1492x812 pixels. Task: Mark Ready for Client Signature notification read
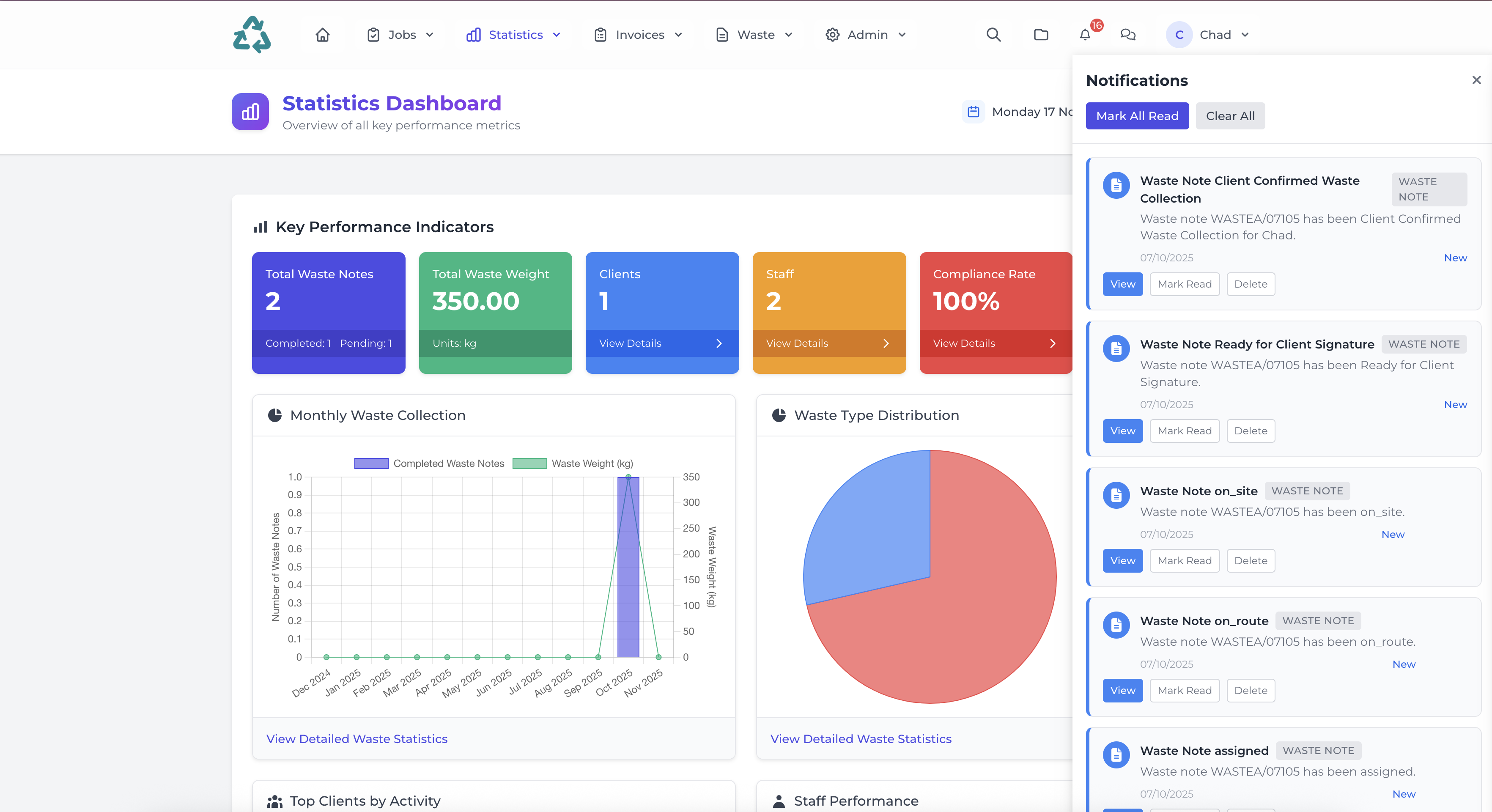pyautogui.click(x=1184, y=431)
